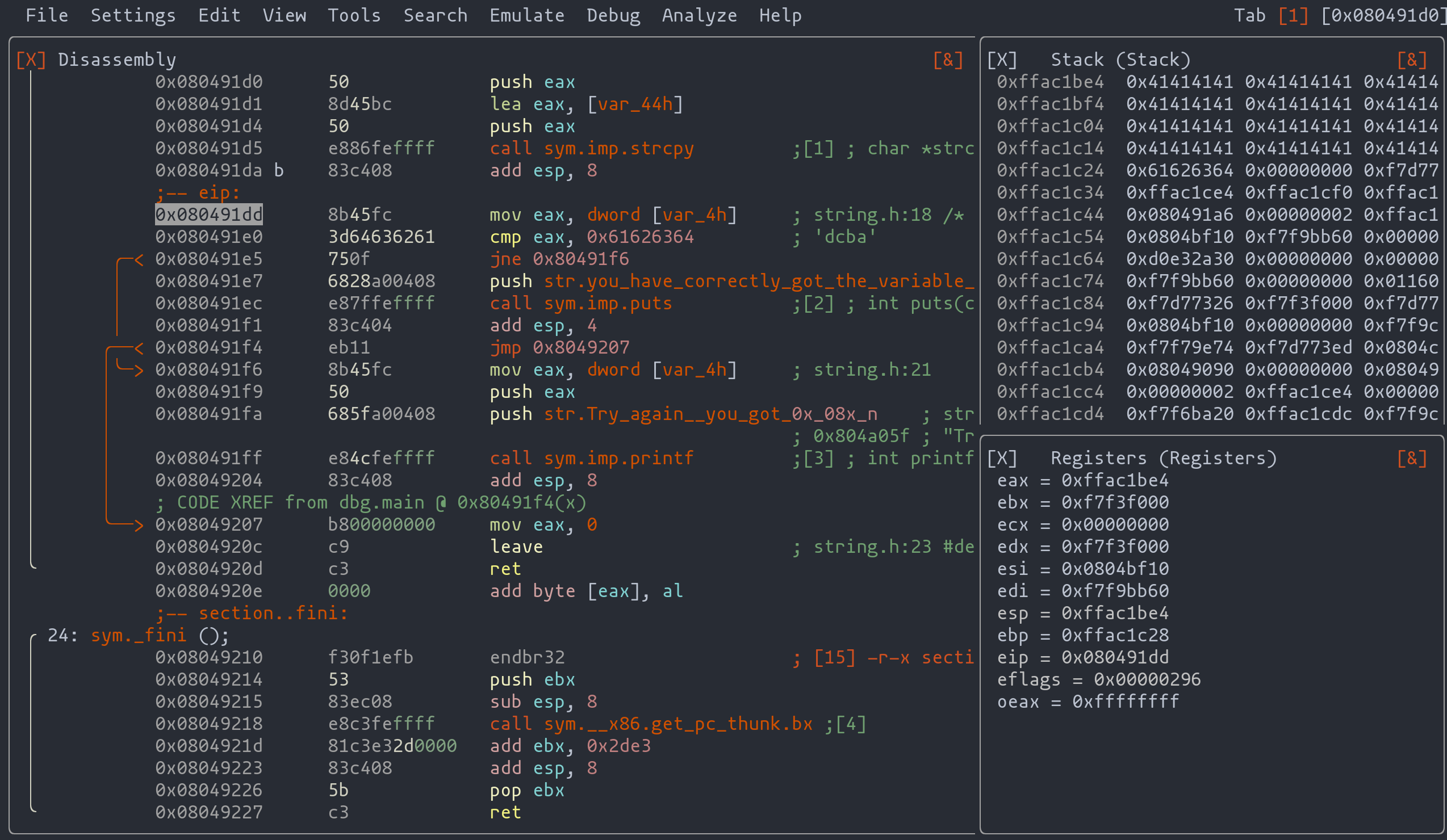The height and width of the screenshot is (840, 1447).
Task: Click the Disassembly panel [&] icon
Action: 947,60
